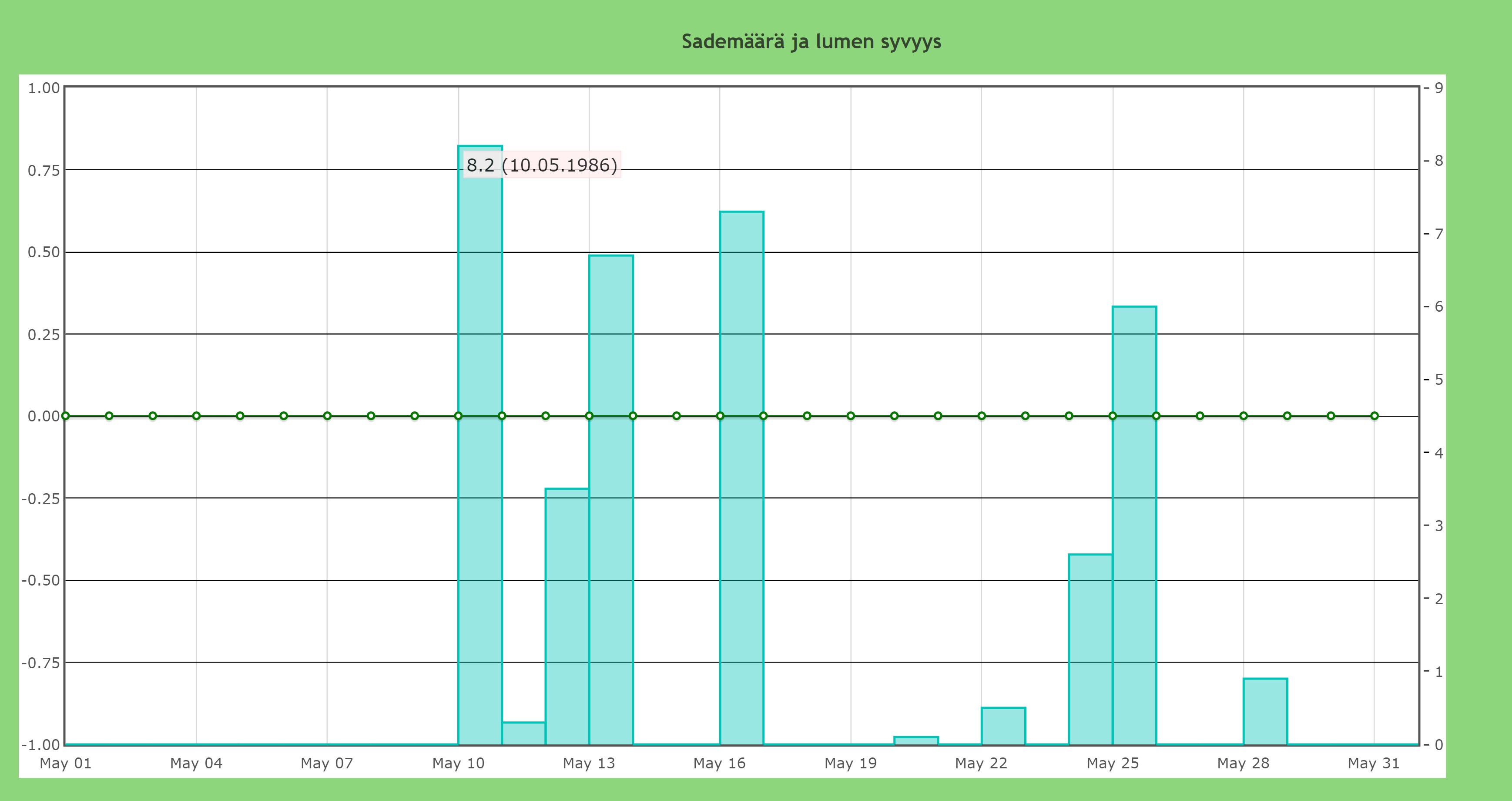Click the May 28 x-axis label

[x=1243, y=764]
